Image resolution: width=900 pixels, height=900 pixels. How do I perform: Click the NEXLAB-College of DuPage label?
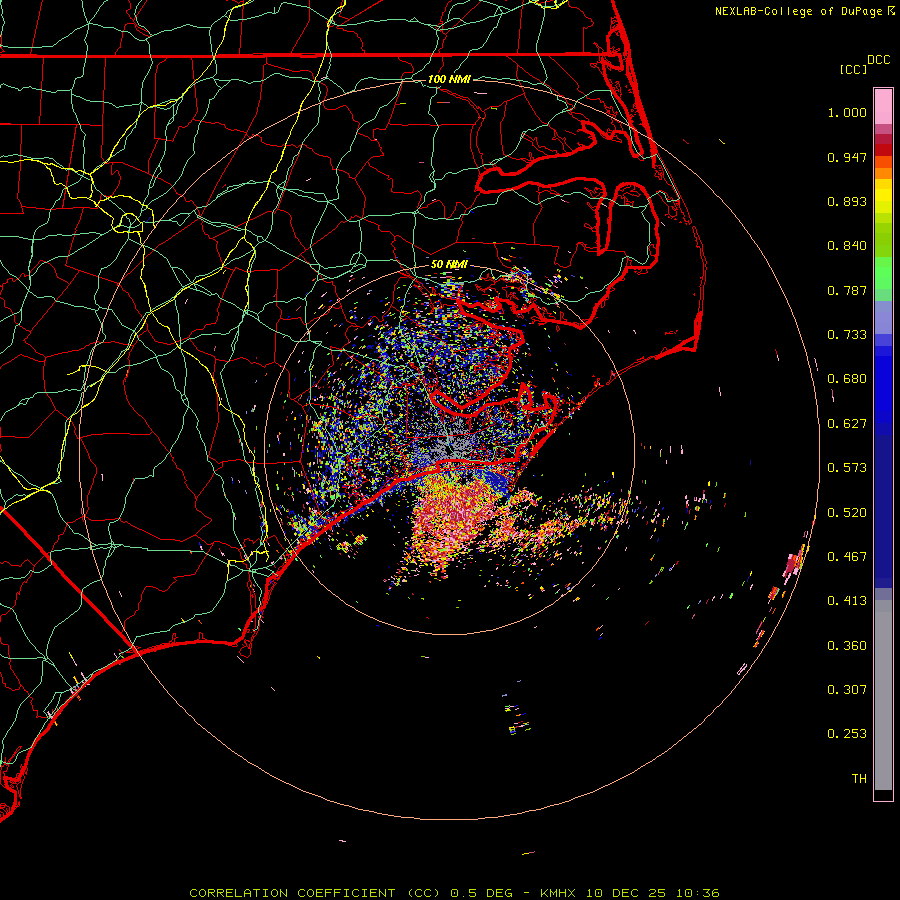(x=805, y=11)
